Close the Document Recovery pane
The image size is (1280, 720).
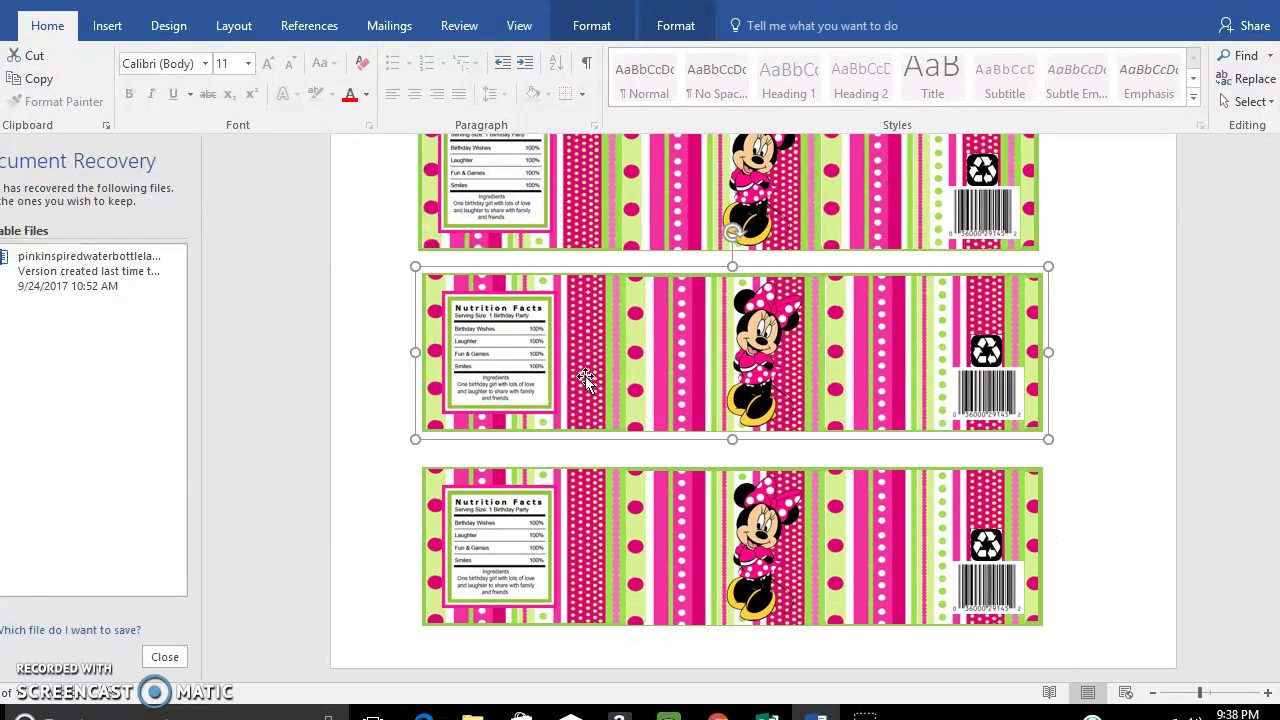(165, 657)
